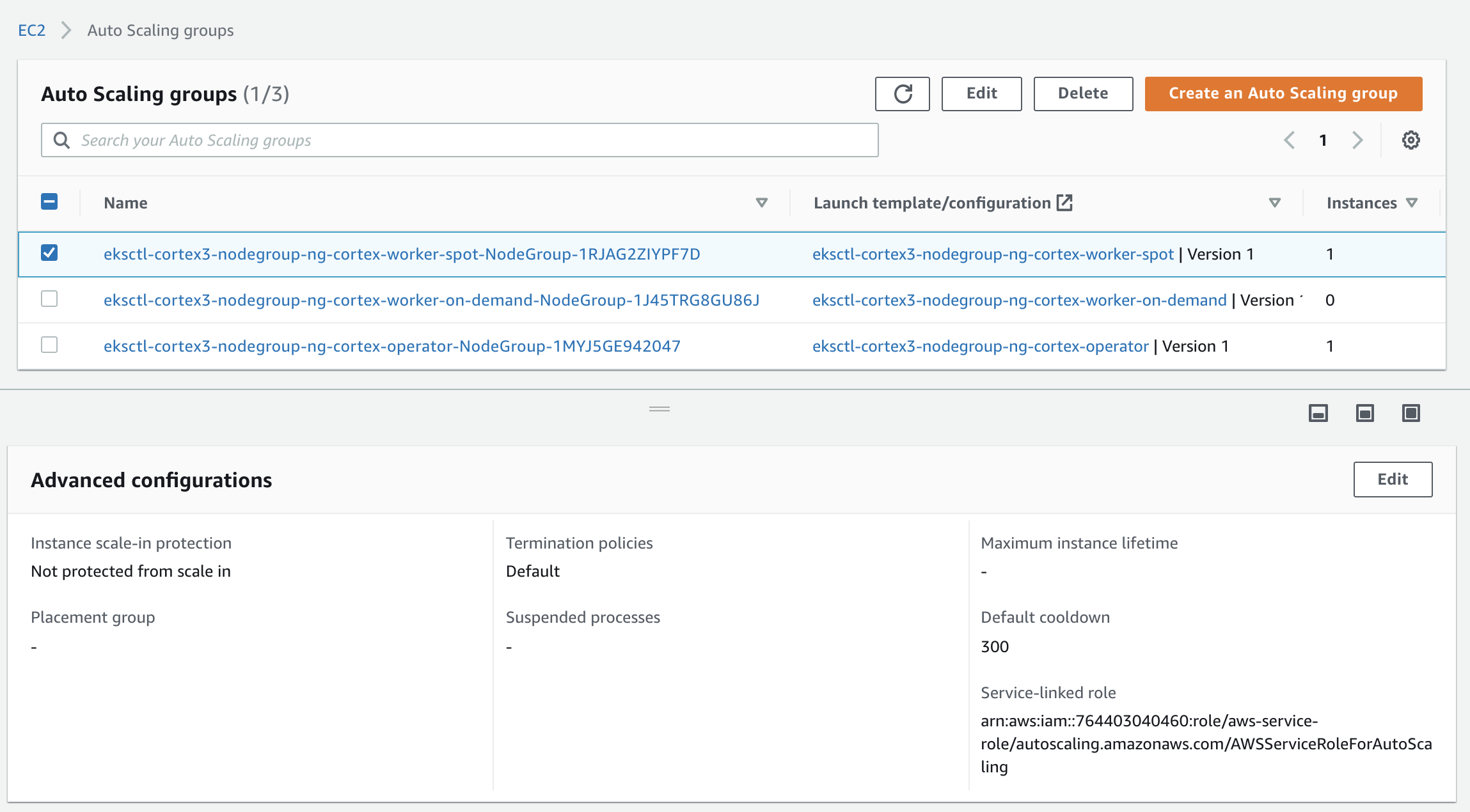Set split panel to medium size
The height and width of the screenshot is (812, 1470).
point(1365,413)
